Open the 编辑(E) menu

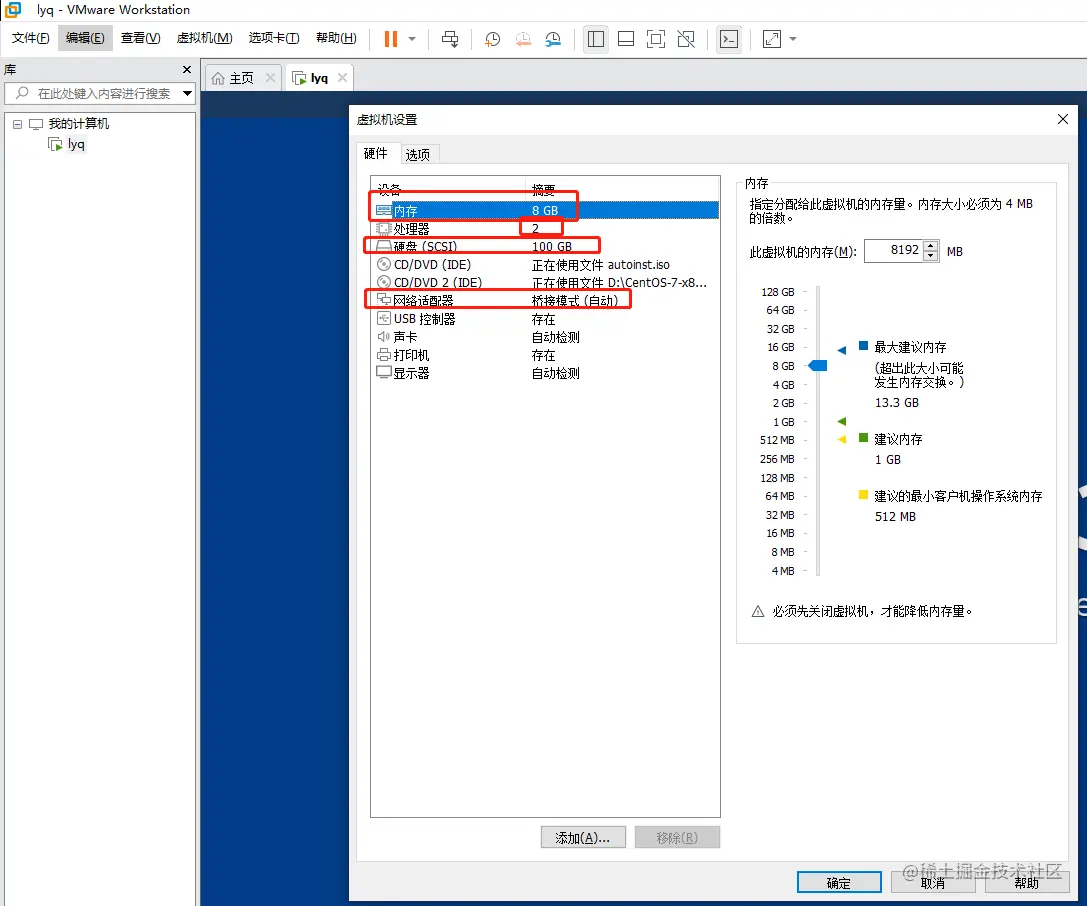[x=85, y=38]
